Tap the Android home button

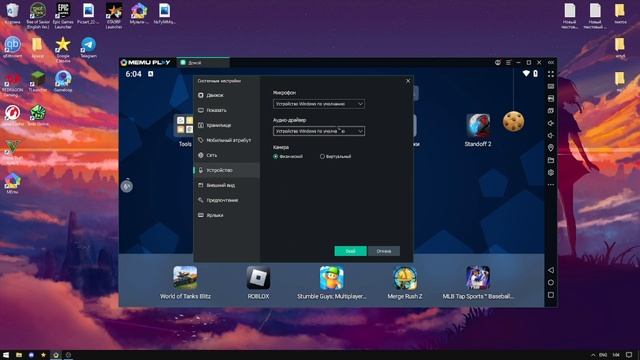pyautogui.click(x=551, y=282)
